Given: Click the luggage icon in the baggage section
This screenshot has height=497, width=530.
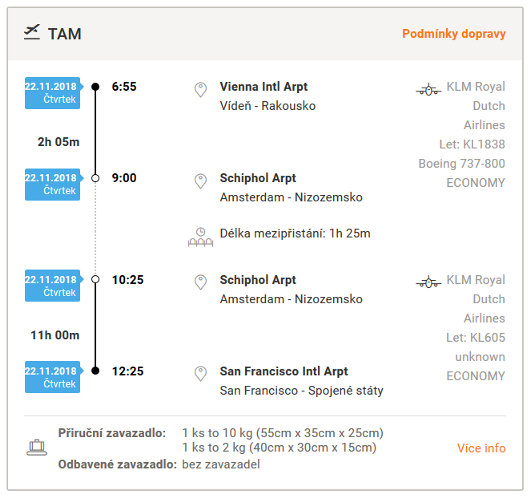Looking at the screenshot, I should point(37,448).
